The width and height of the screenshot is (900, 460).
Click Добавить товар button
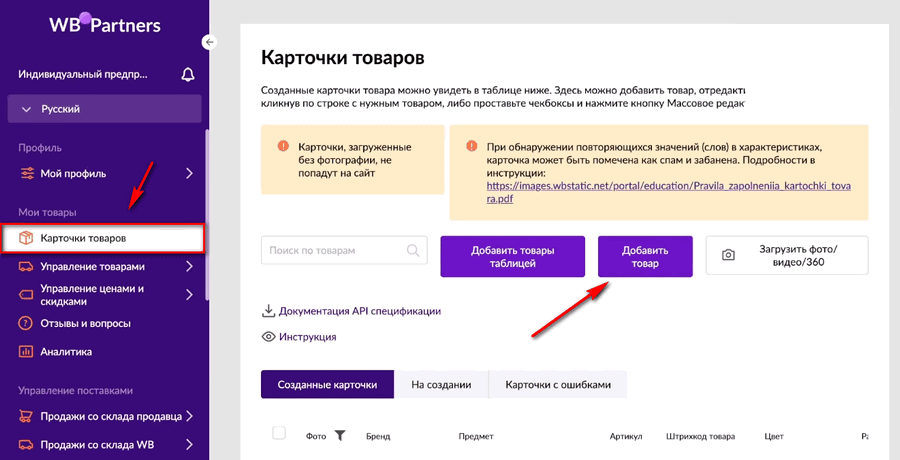[645, 257]
